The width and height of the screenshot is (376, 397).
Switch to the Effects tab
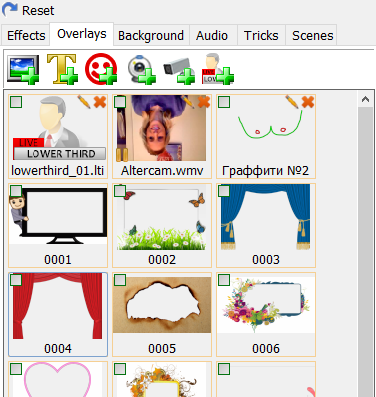coord(26,35)
